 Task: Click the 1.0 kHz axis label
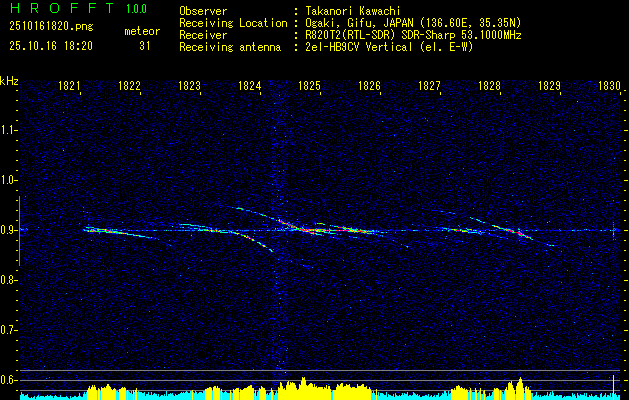pyautogui.click(x=8, y=180)
